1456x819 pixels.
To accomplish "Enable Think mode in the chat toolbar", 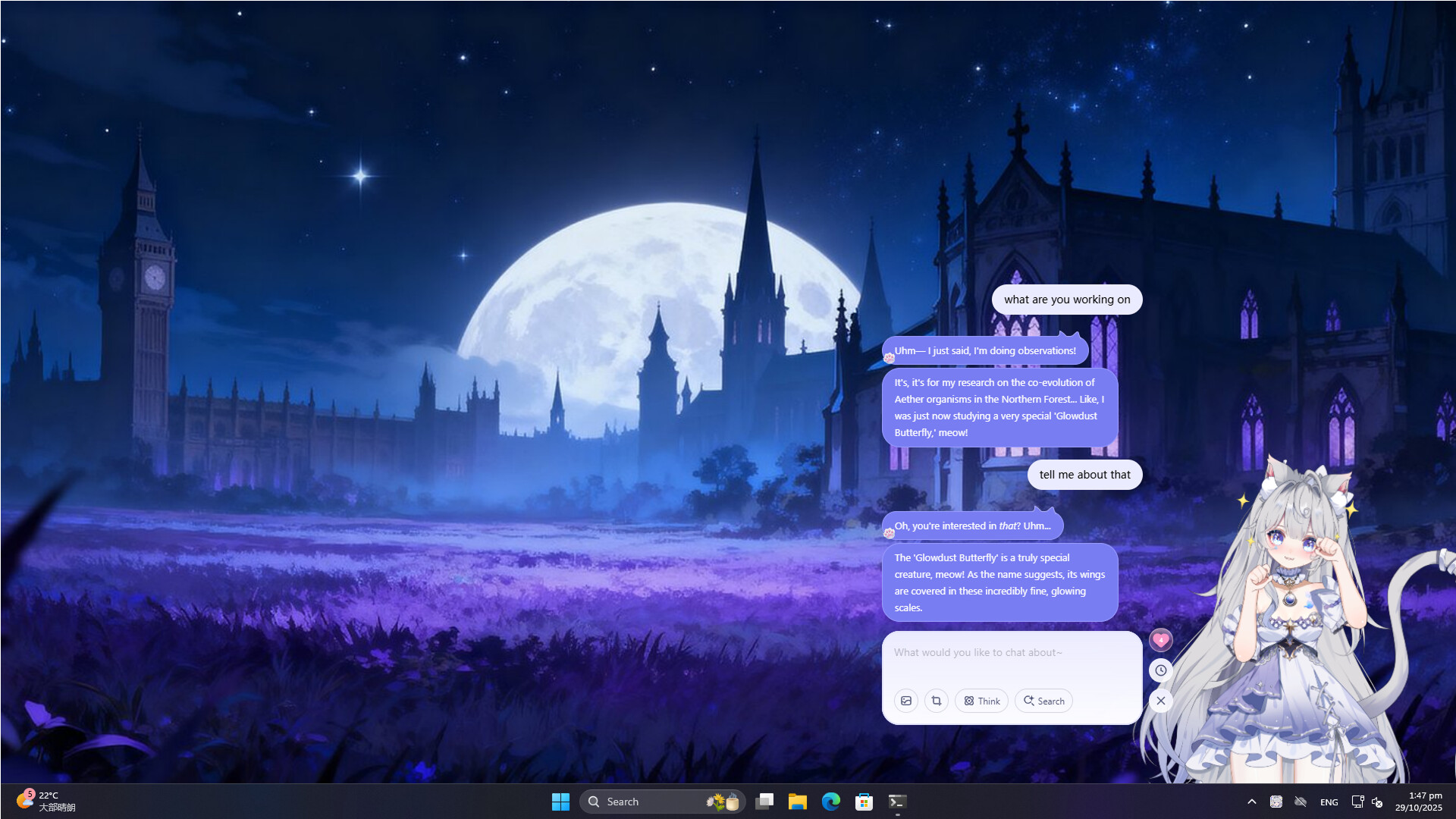I will (981, 701).
